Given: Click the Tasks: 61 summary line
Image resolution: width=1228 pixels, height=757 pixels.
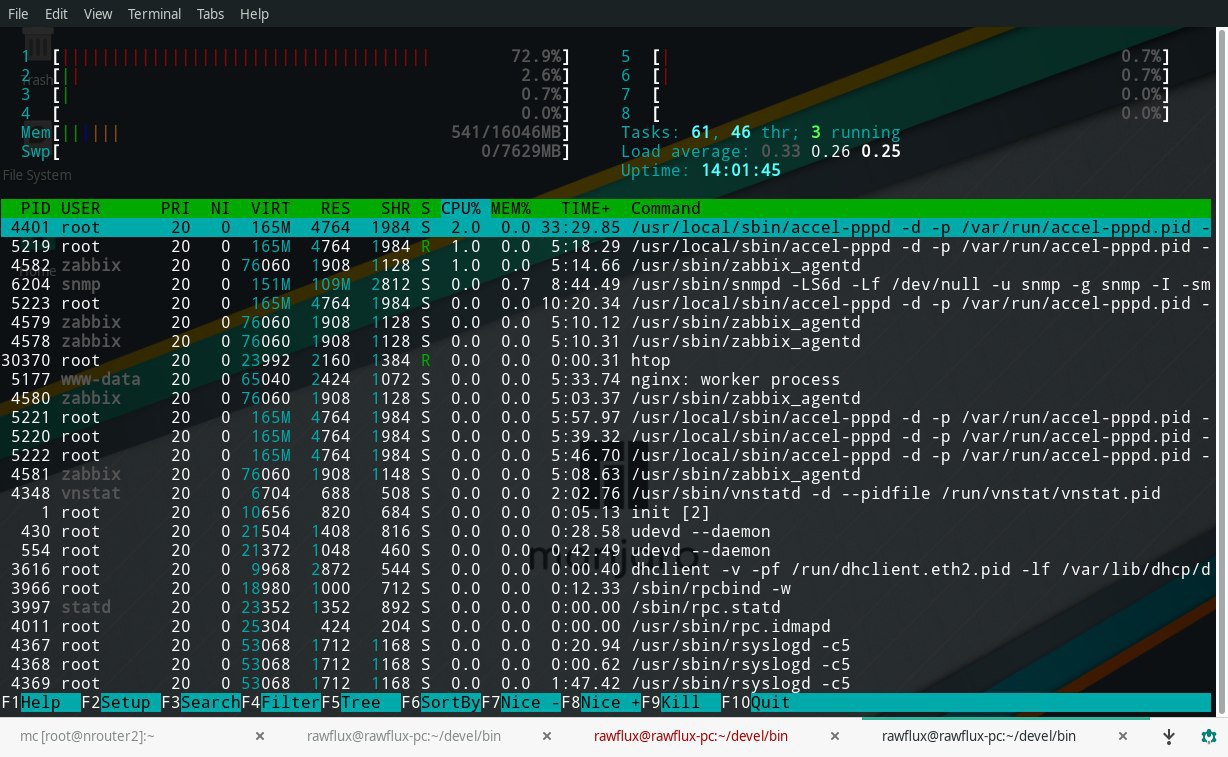Looking at the screenshot, I should click(x=761, y=132).
